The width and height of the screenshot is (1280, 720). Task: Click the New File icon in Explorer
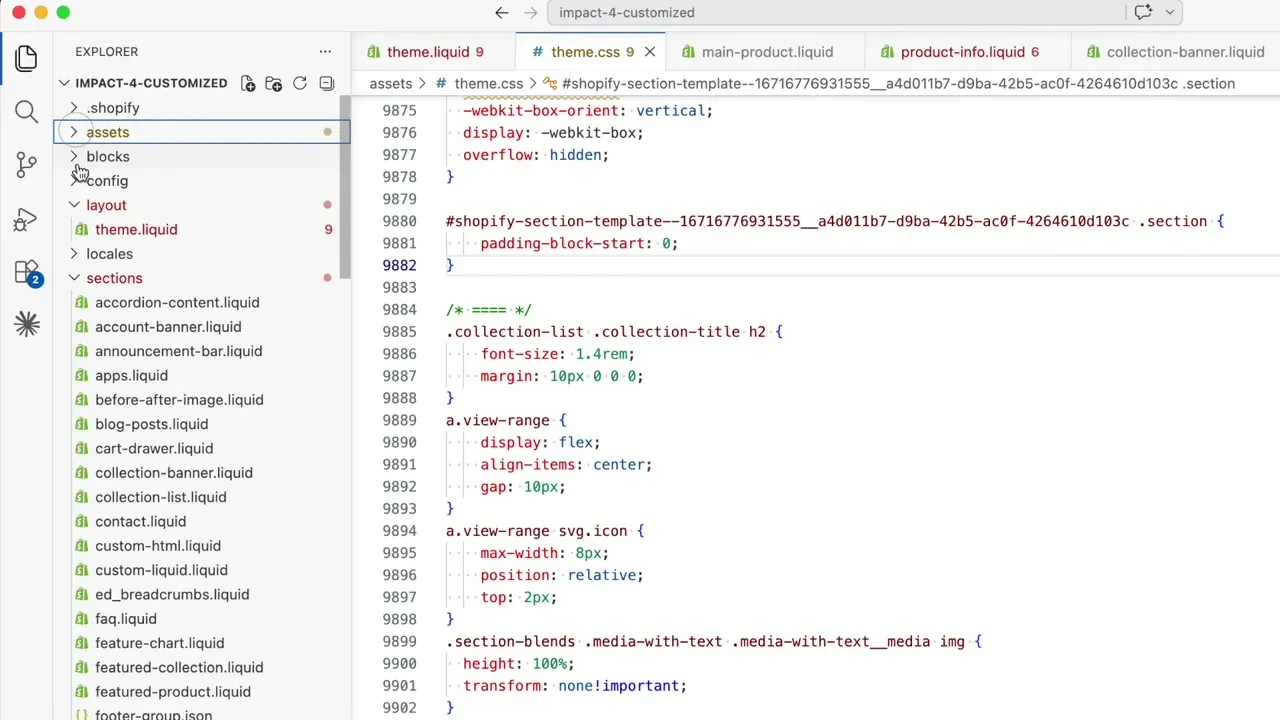click(x=248, y=83)
